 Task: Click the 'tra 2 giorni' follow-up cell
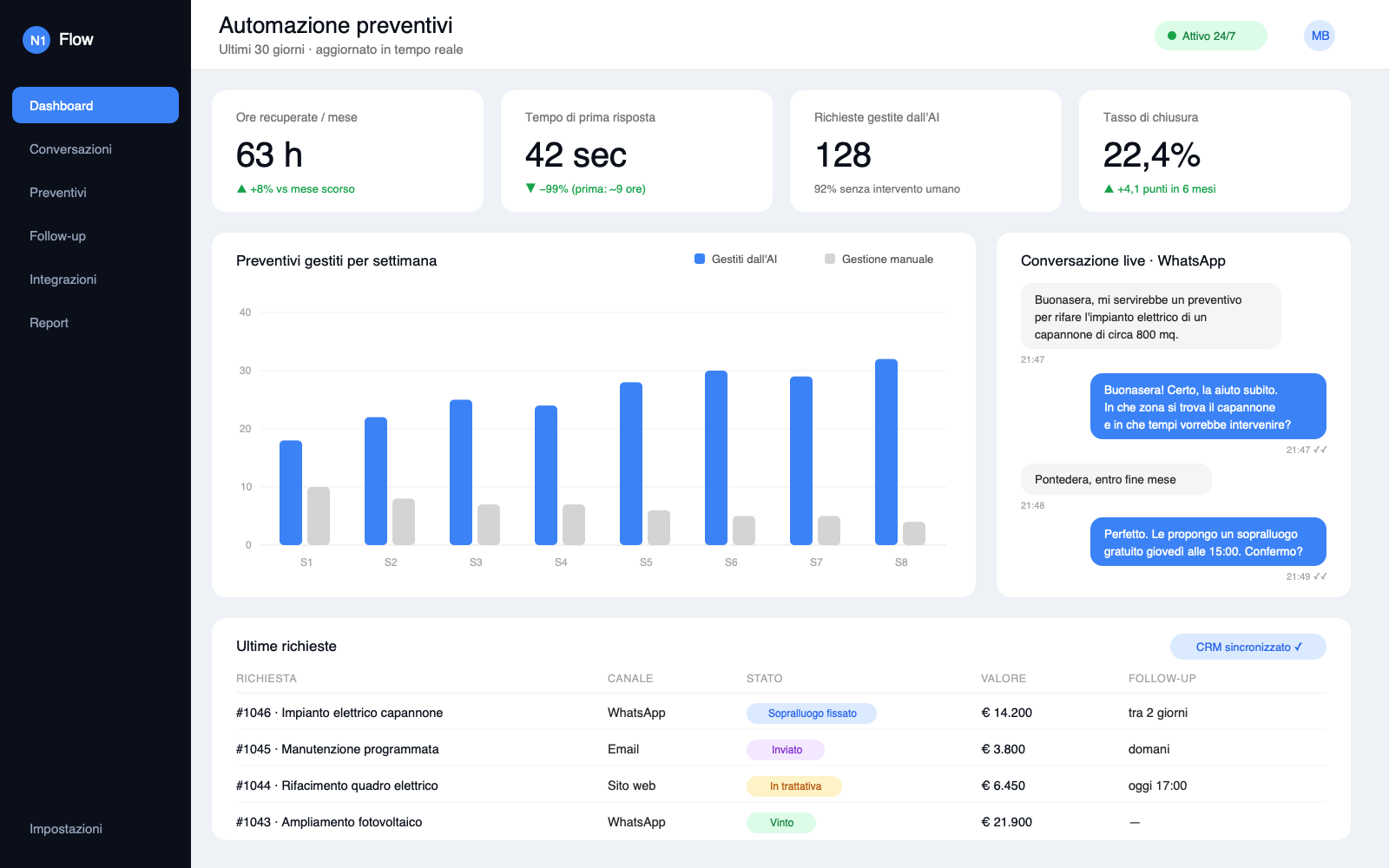click(1158, 713)
